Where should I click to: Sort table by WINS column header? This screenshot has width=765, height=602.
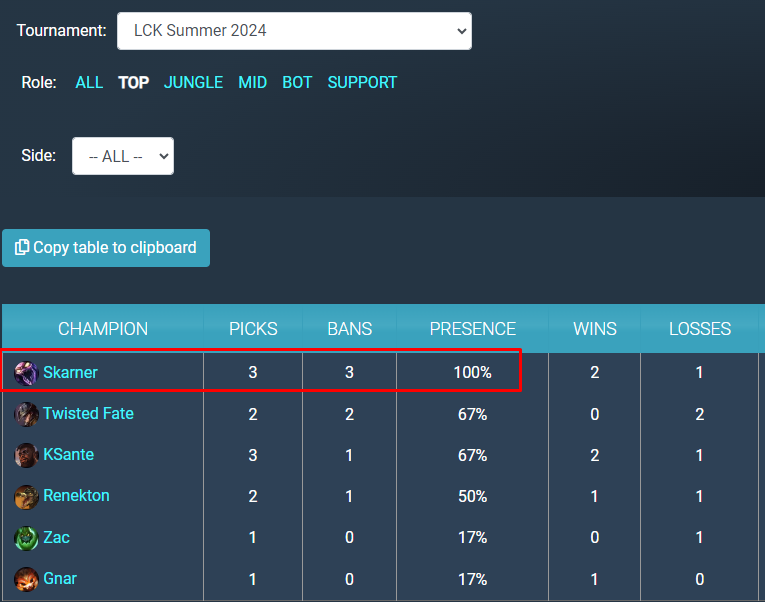[x=594, y=329]
